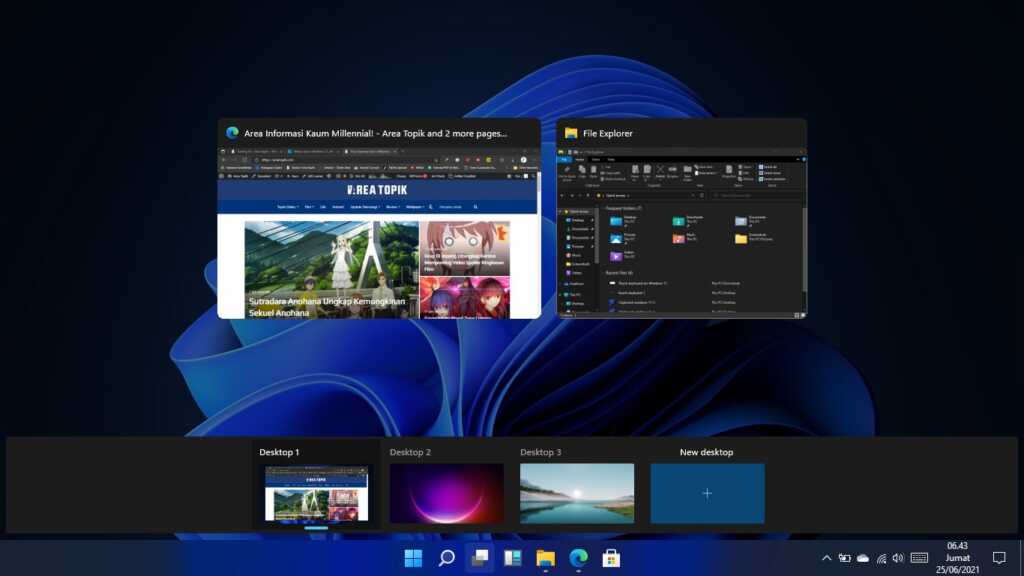
Task: Rename the Desktop 1 label
Action: pos(279,452)
